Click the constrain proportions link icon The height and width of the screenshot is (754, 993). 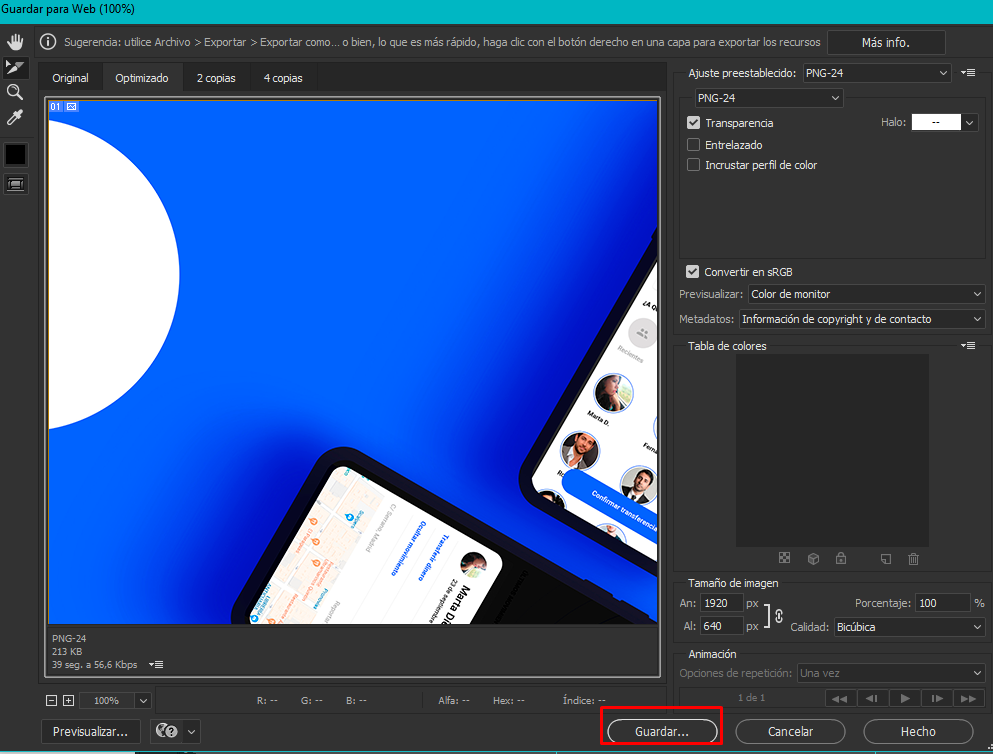click(779, 616)
